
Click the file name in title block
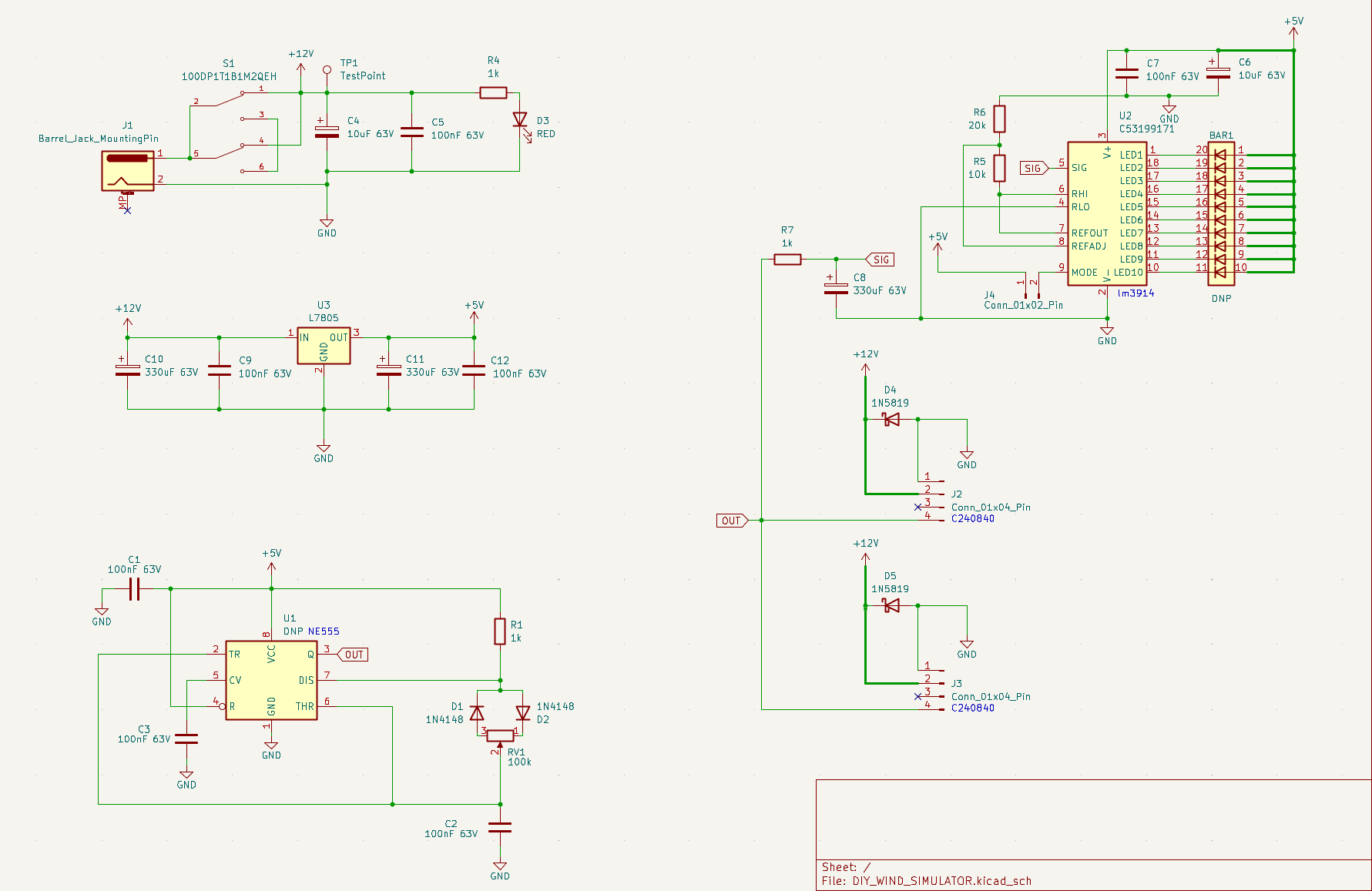(942, 881)
